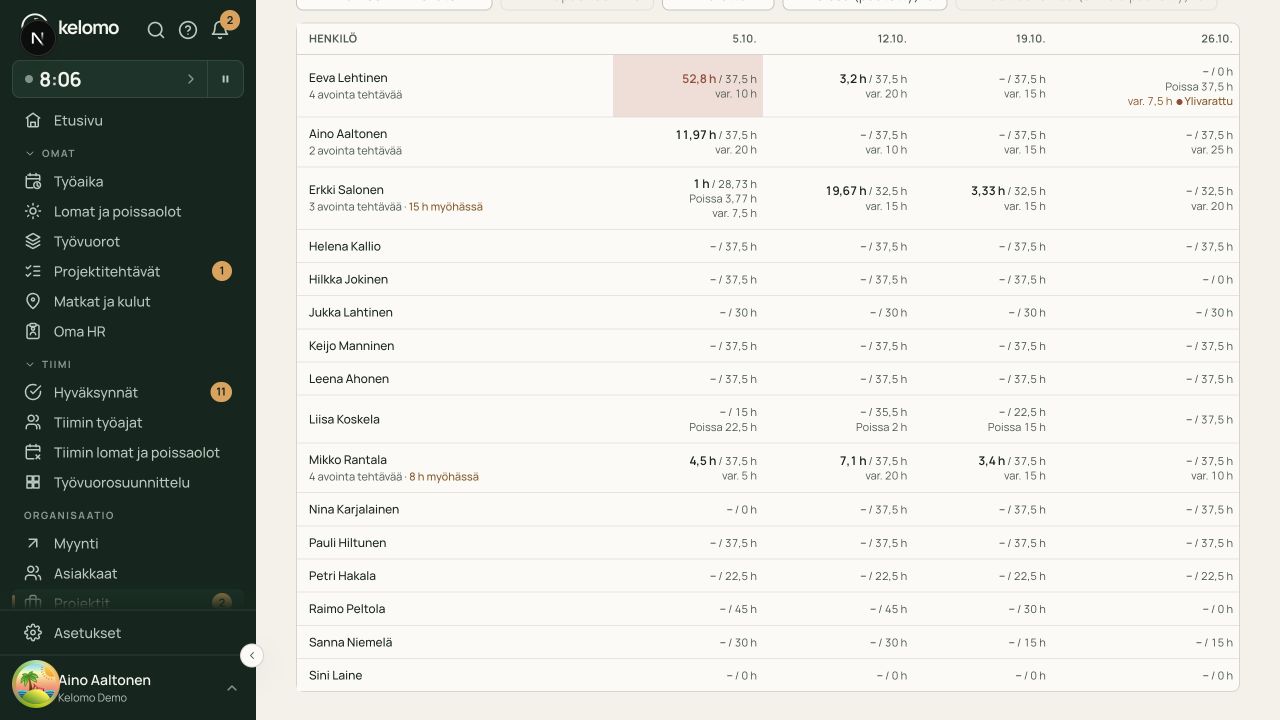Click the Myynti arrow icon
Image resolution: width=1280 pixels, height=720 pixels.
[x=33, y=543]
